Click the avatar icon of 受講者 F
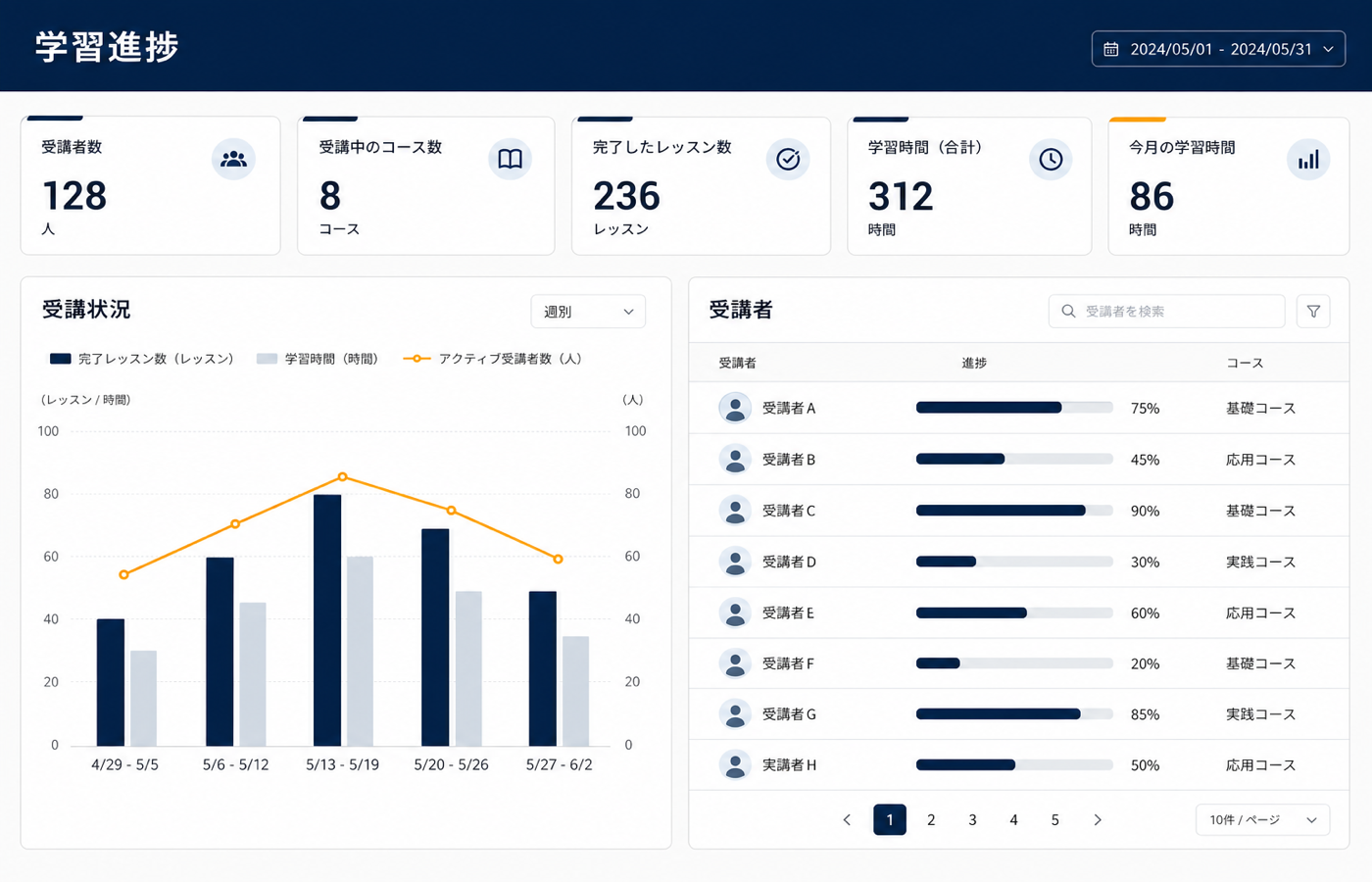The image size is (1372, 882). (735, 663)
